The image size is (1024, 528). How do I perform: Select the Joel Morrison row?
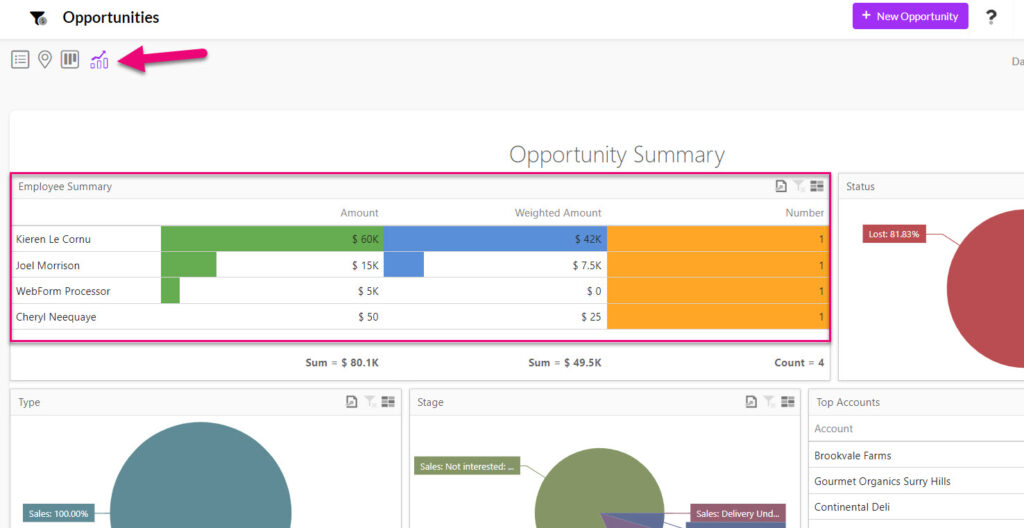click(x=420, y=265)
